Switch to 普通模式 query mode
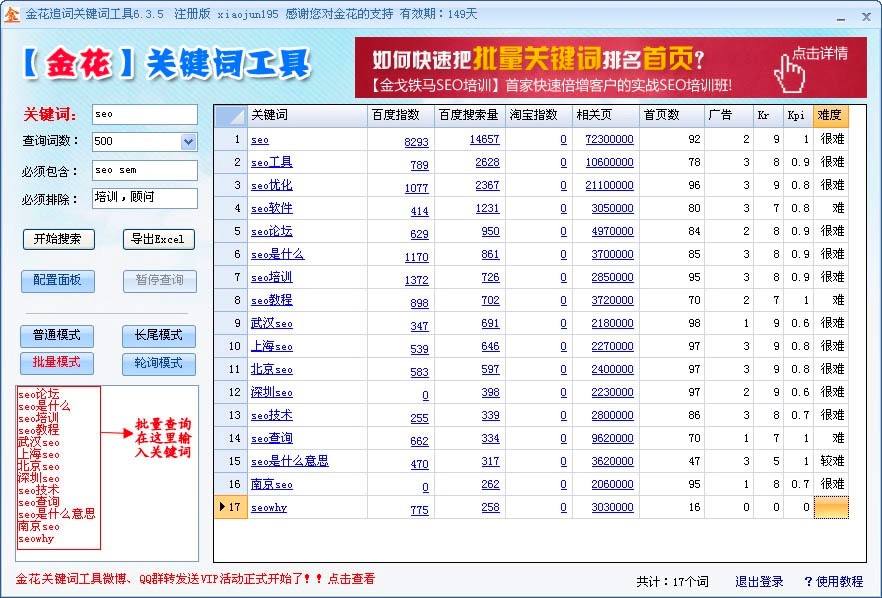The image size is (882, 598). [57, 336]
